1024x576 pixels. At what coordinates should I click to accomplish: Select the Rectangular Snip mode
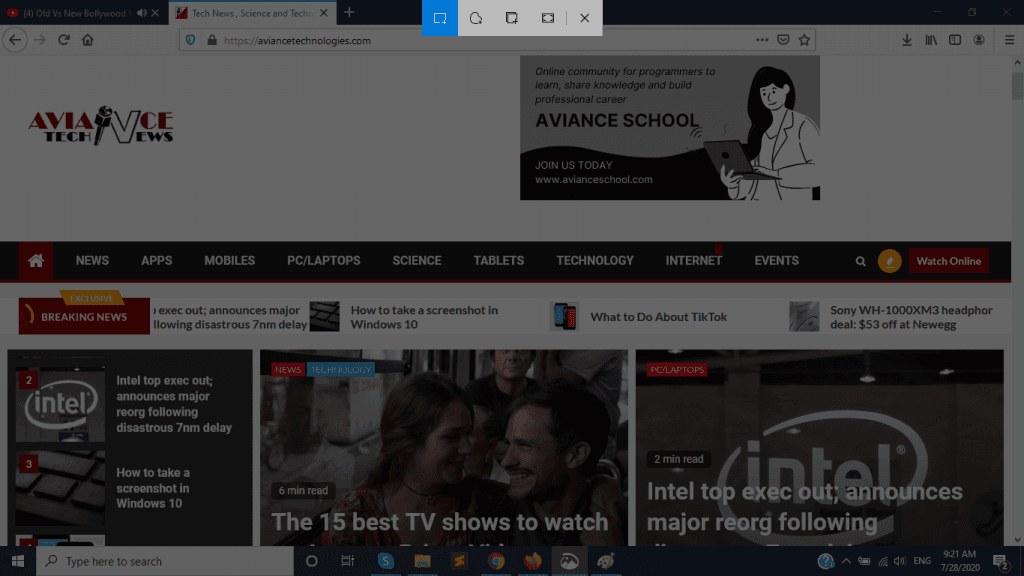click(439, 18)
